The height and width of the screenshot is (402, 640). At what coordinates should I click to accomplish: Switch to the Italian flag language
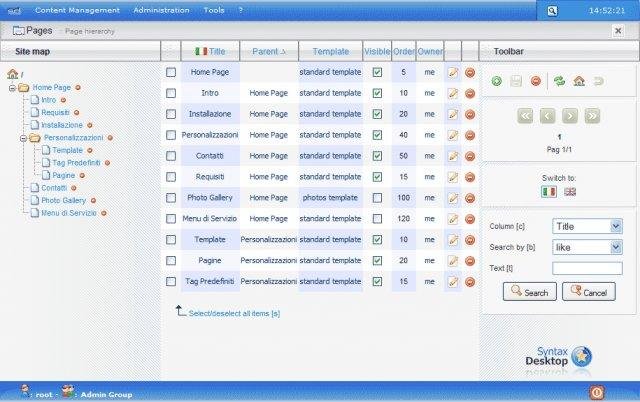(549, 191)
